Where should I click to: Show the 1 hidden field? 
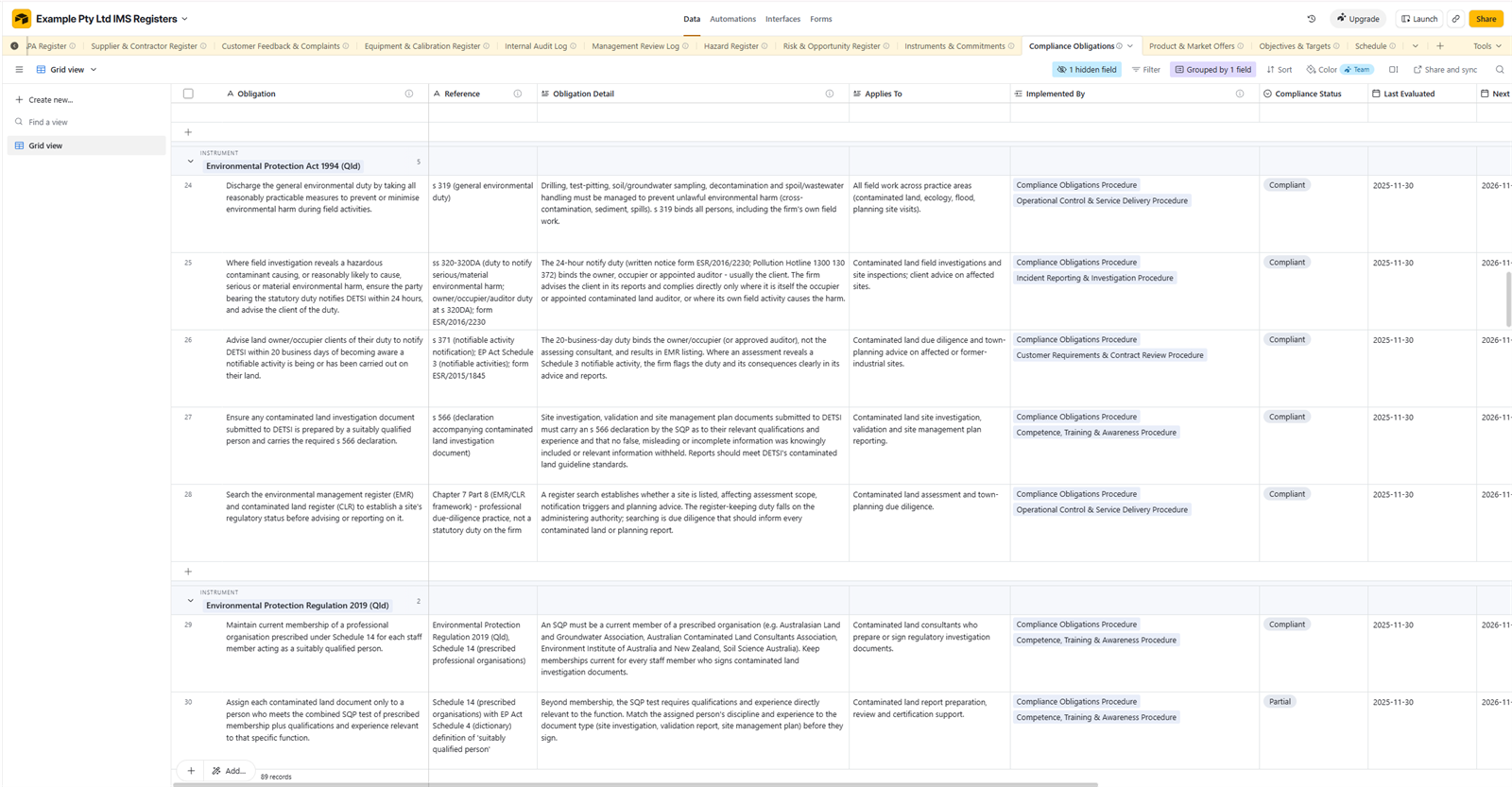pyautogui.click(x=1087, y=70)
